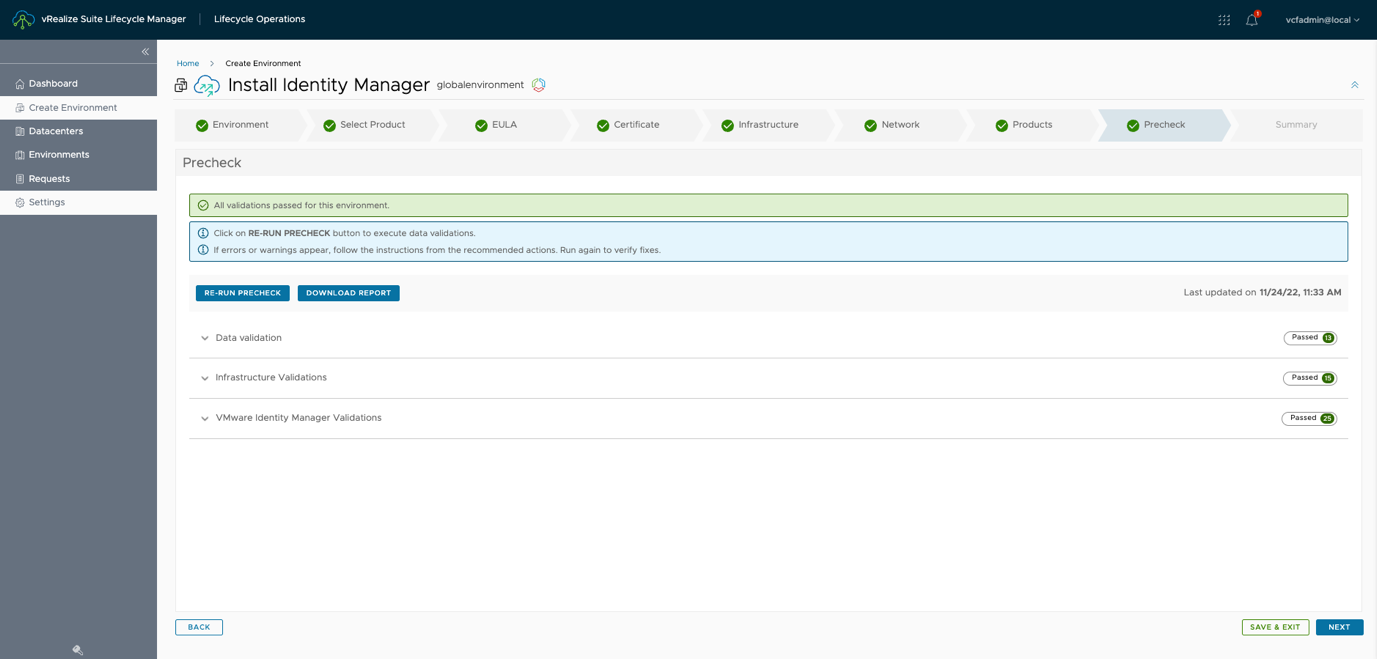The image size is (1377, 659).
Task: Select Create Environment in sidebar
Action: click(78, 108)
